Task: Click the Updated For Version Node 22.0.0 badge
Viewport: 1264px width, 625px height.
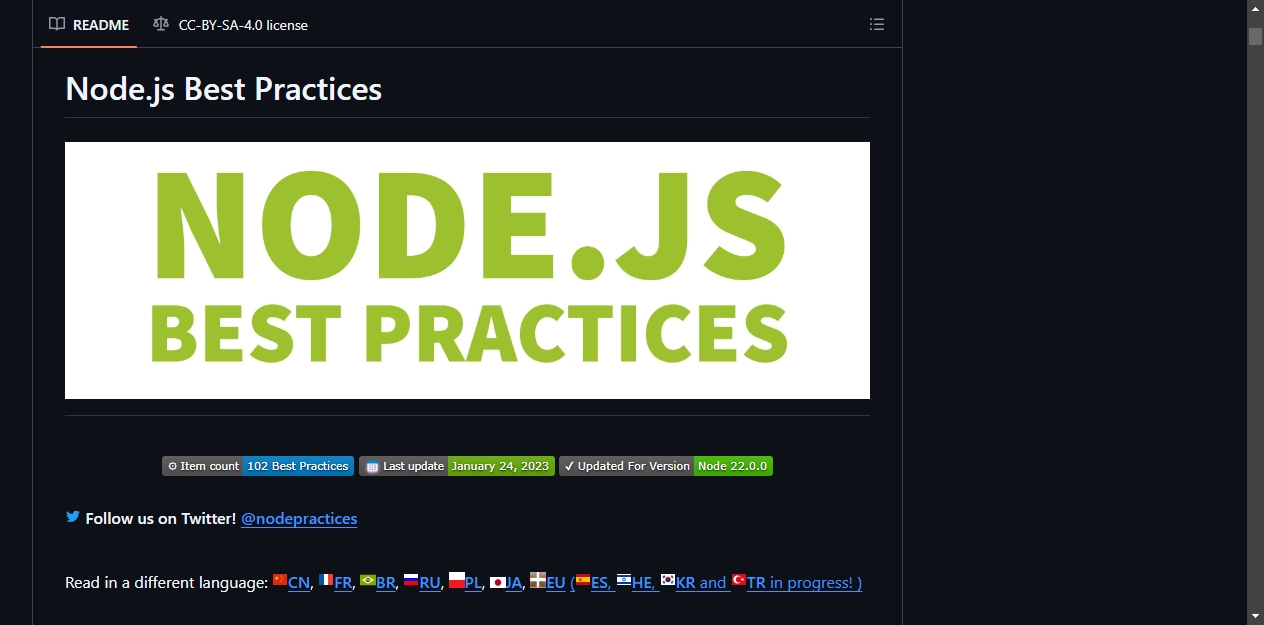Action: coord(666,466)
